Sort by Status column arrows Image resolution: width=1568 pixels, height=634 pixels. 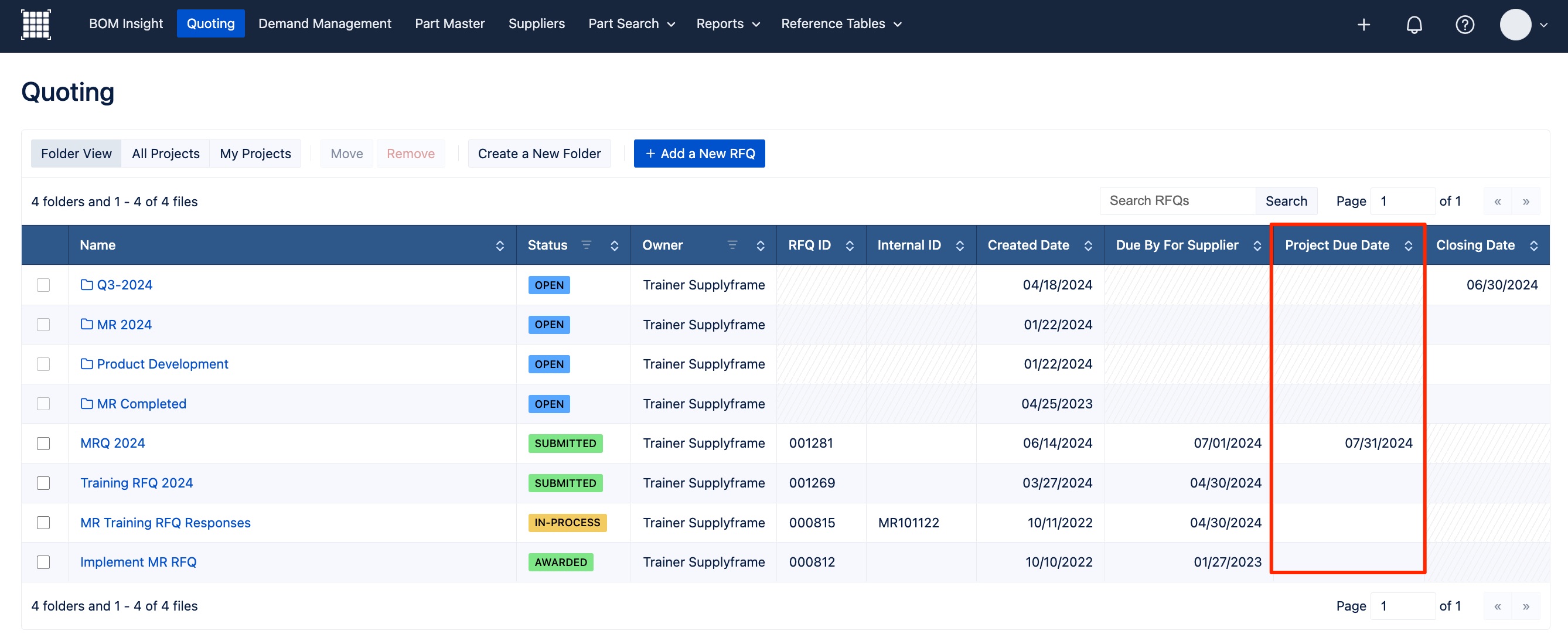tap(614, 245)
